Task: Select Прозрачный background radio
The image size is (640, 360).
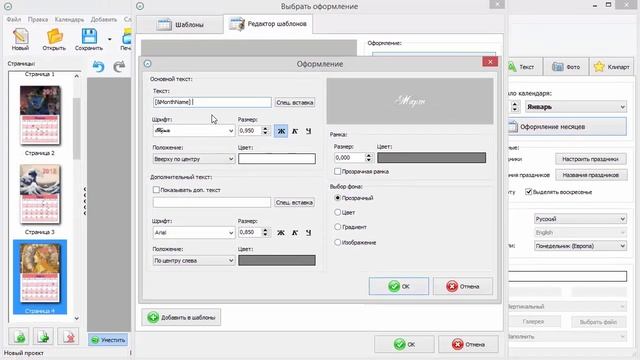Action: [338, 198]
